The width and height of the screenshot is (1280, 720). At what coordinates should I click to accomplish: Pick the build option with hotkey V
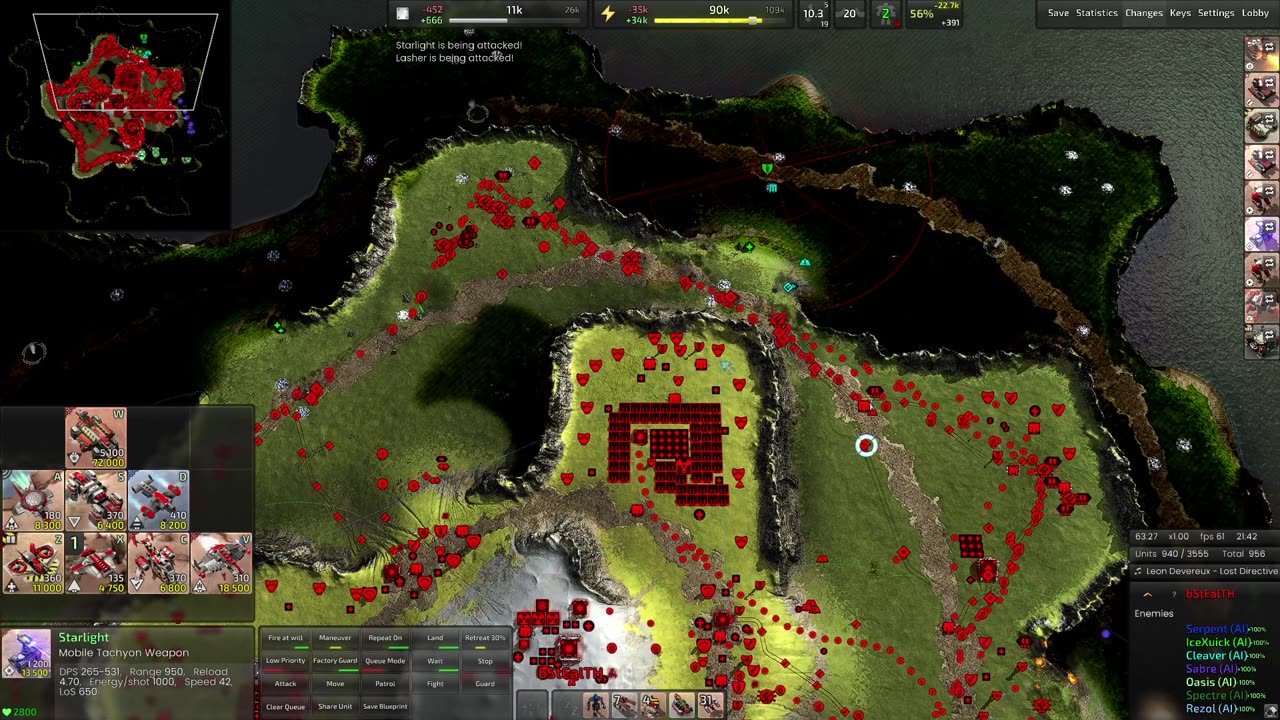(x=222, y=563)
